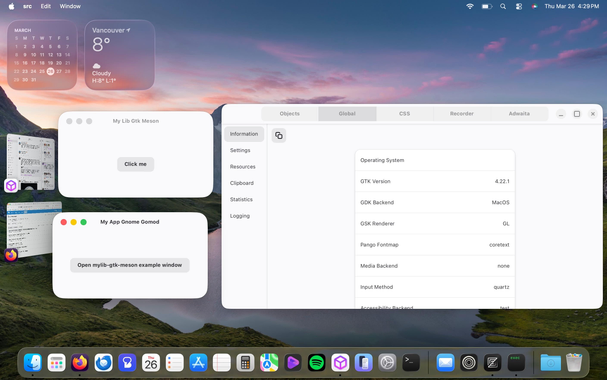Screen dimensions: 607x380
Task: Select Logging in the inspector sidebar
Action: click(244, 216)
